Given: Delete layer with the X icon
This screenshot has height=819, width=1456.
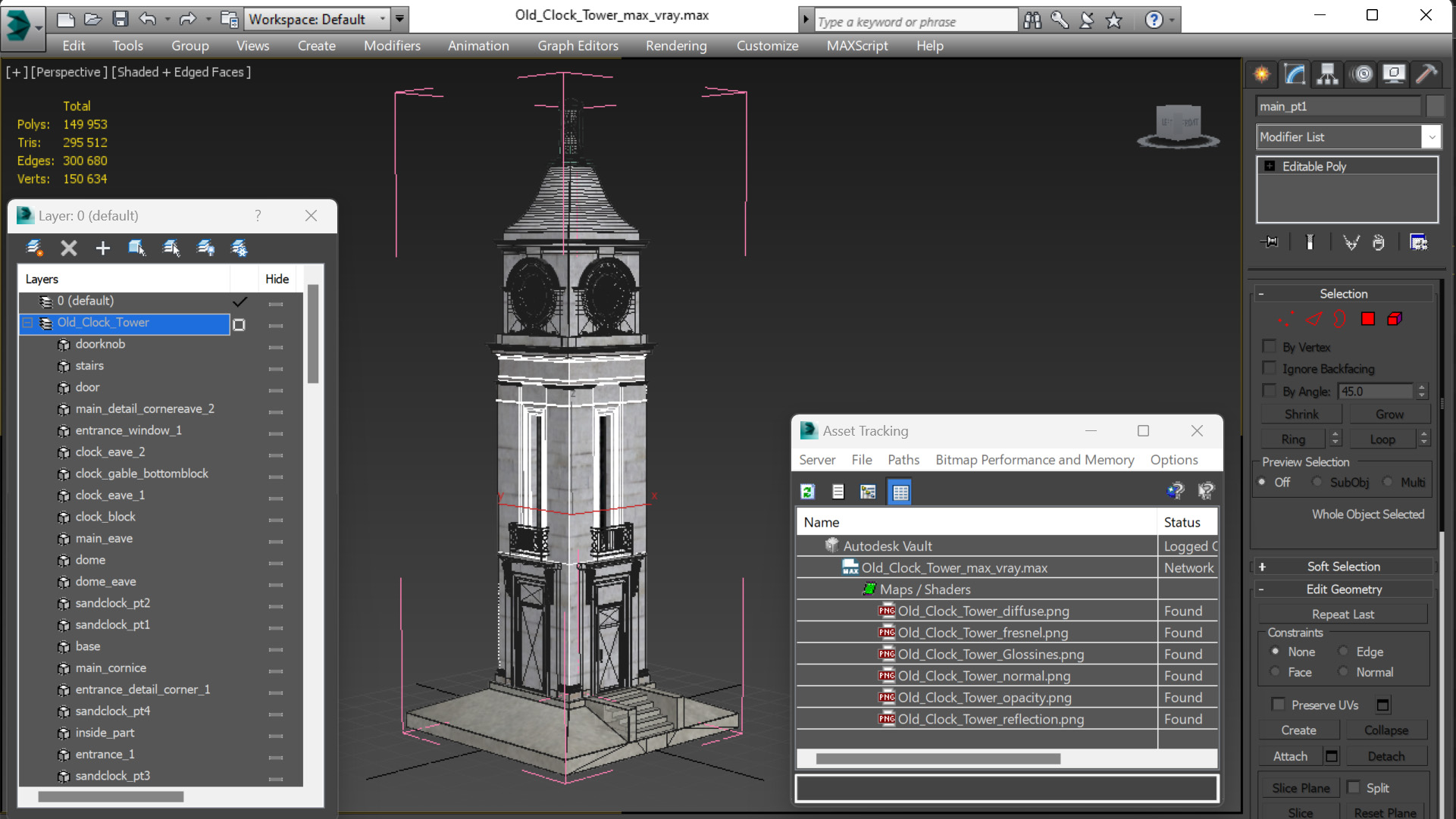Looking at the screenshot, I should [x=69, y=248].
